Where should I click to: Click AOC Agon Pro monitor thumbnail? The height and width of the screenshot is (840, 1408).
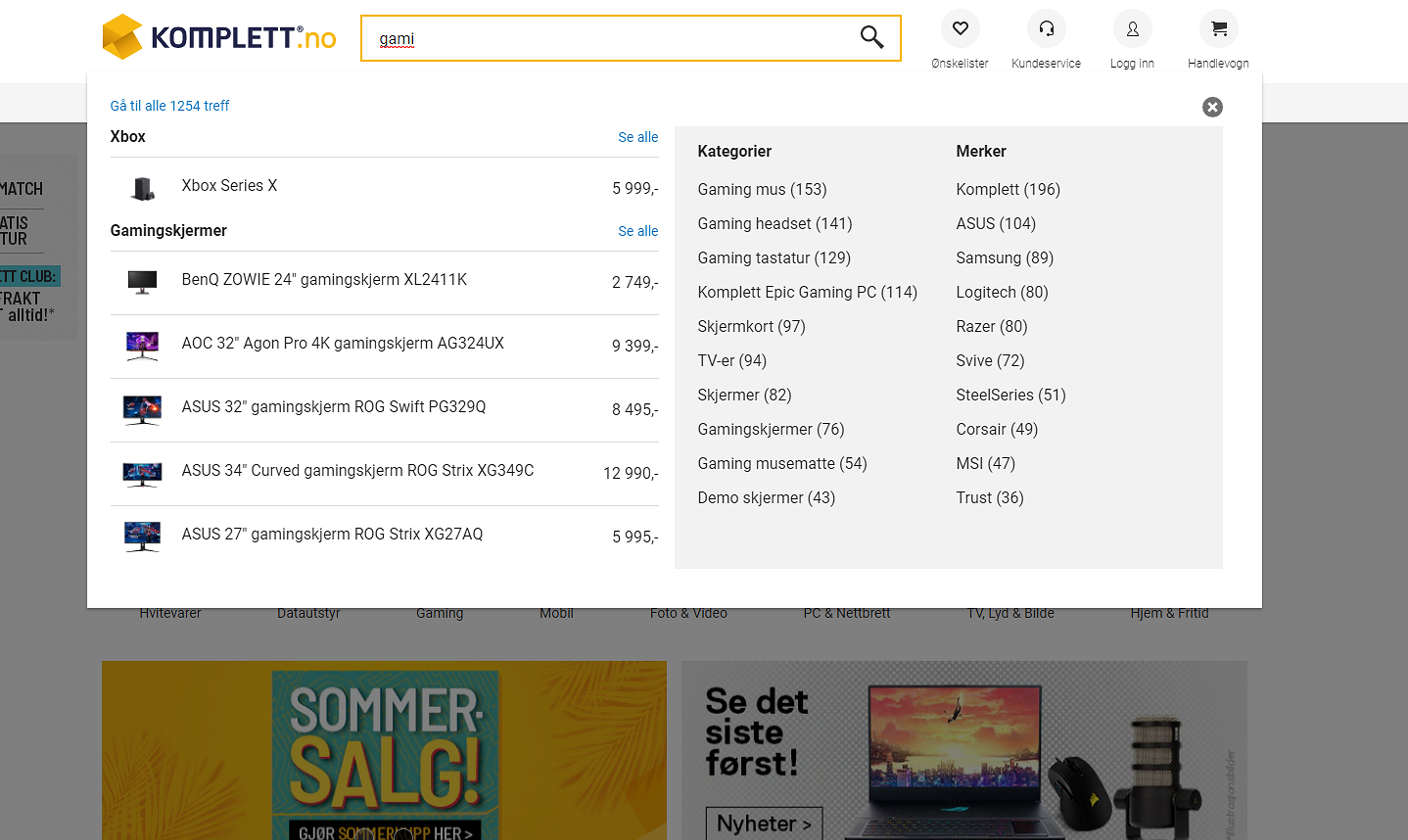143,346
